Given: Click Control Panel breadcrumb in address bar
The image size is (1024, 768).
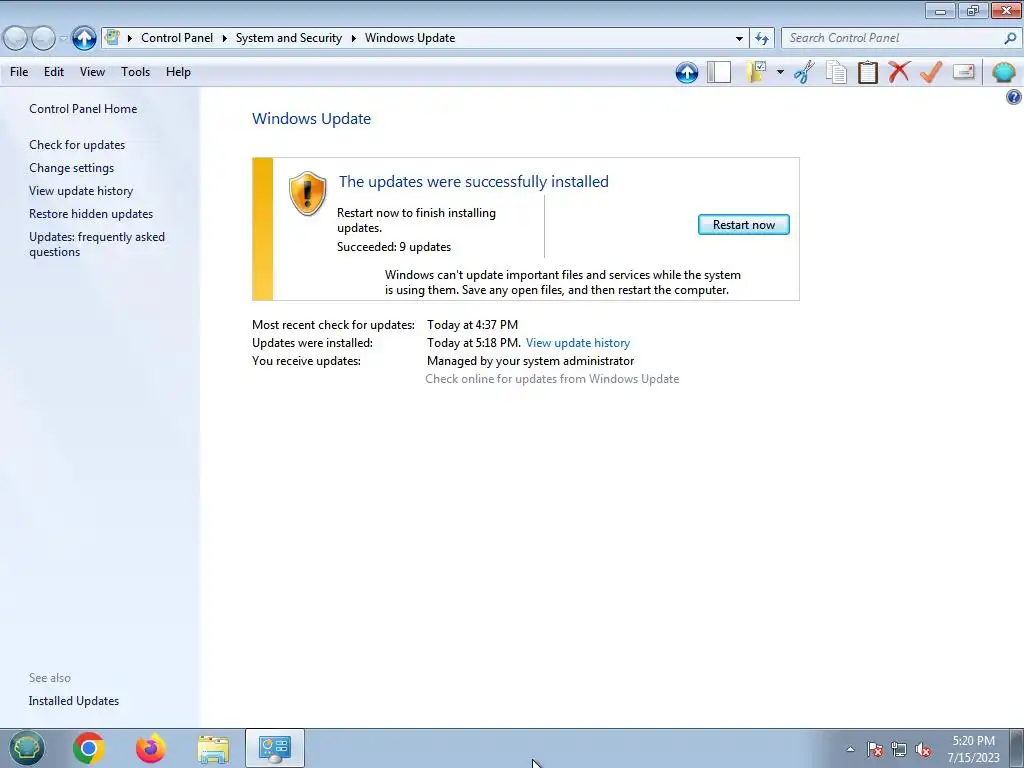Looking at the screenshot, I should (x=177, y=38).
